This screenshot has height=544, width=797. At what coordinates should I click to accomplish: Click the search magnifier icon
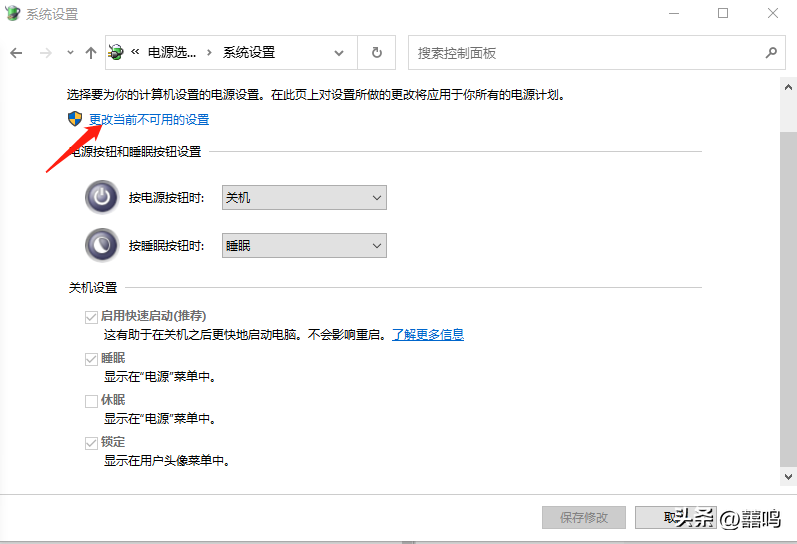(771, 53)
